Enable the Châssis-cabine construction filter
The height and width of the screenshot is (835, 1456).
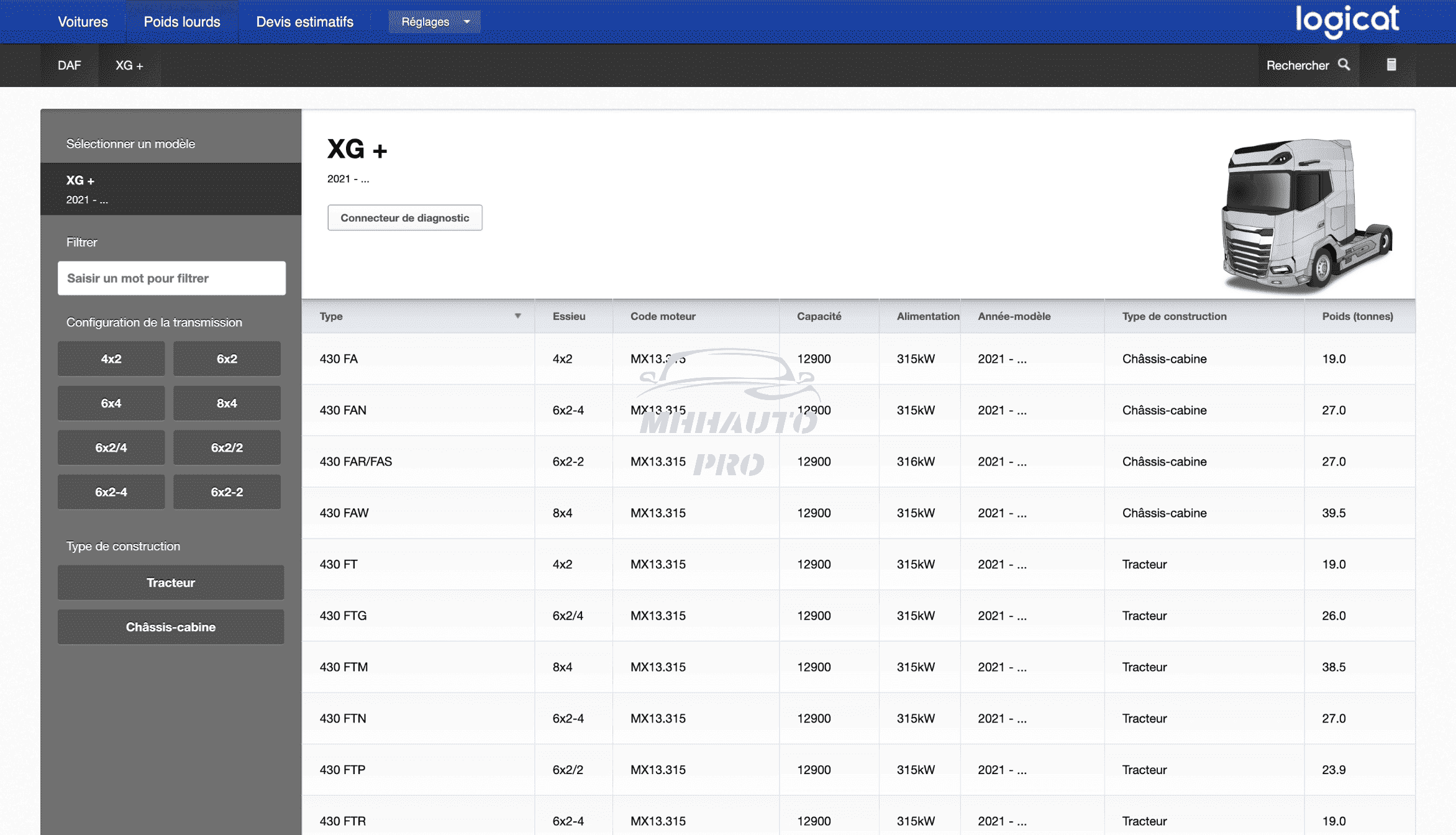171,627
